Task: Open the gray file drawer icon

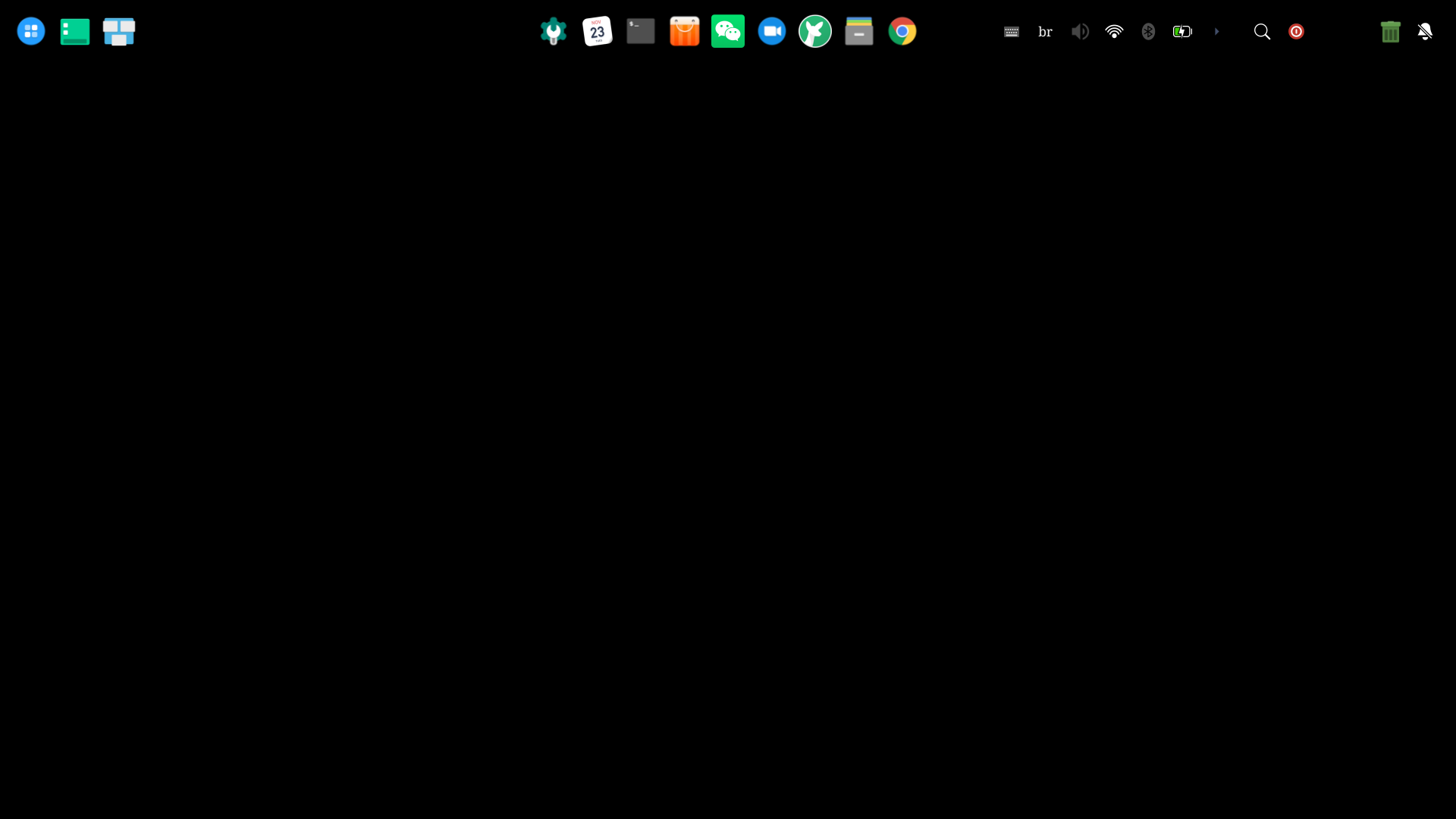Action: (859, 31)
